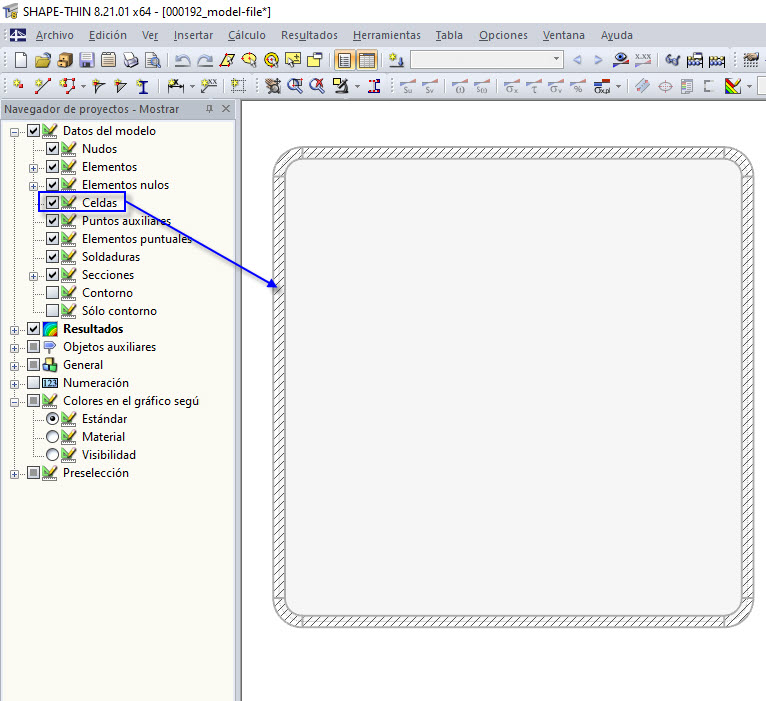
Task: Show stress ratio percent results
Action: pyautogui.click(x=578, y=86)
